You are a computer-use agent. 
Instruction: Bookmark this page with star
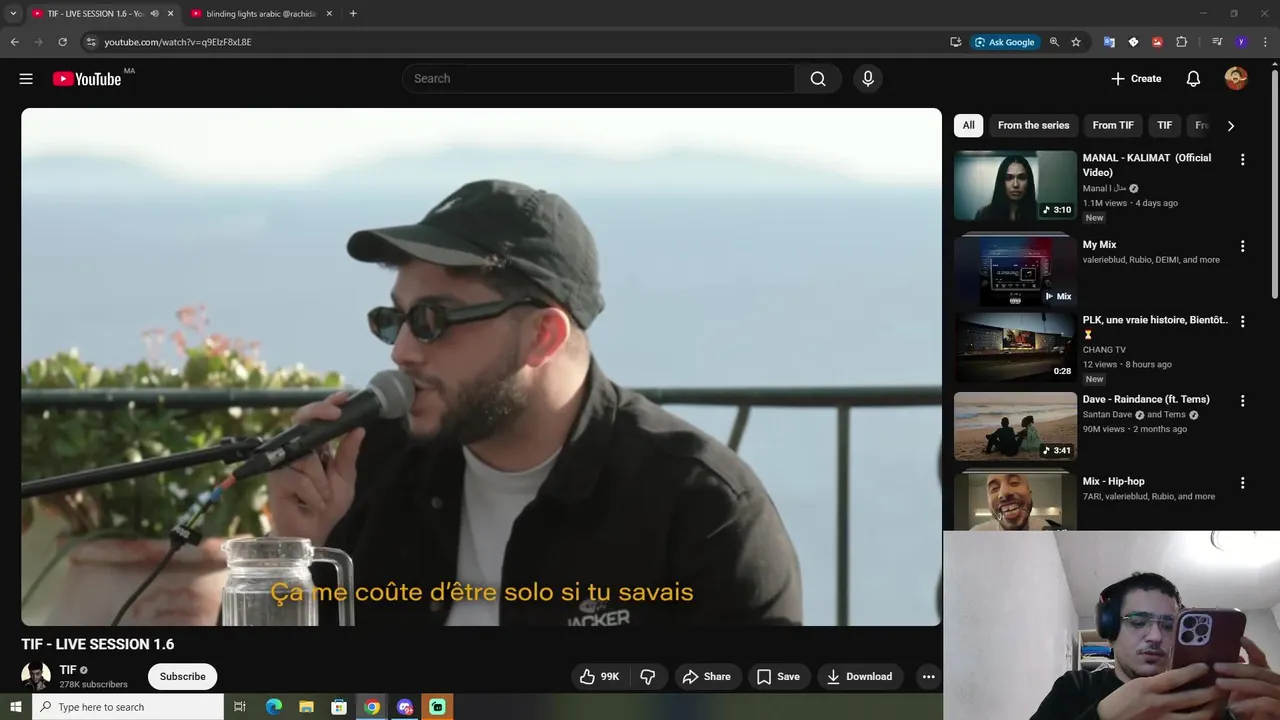point(1076,42)
